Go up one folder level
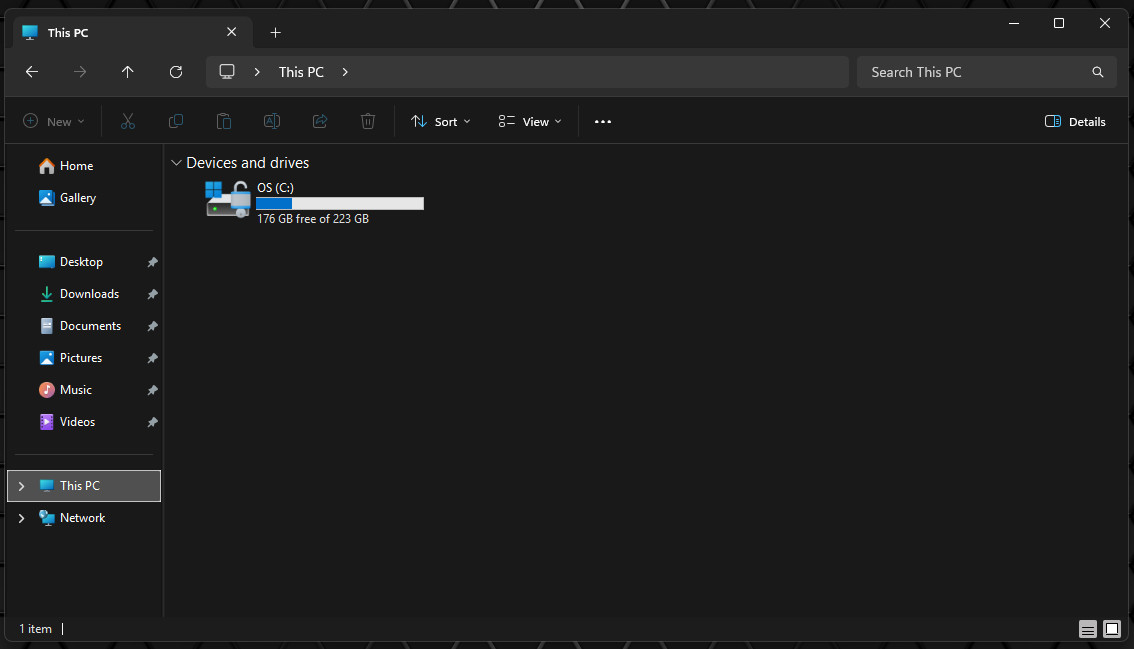This screenshot has height=649, width=1134. [x=127, y=72]
